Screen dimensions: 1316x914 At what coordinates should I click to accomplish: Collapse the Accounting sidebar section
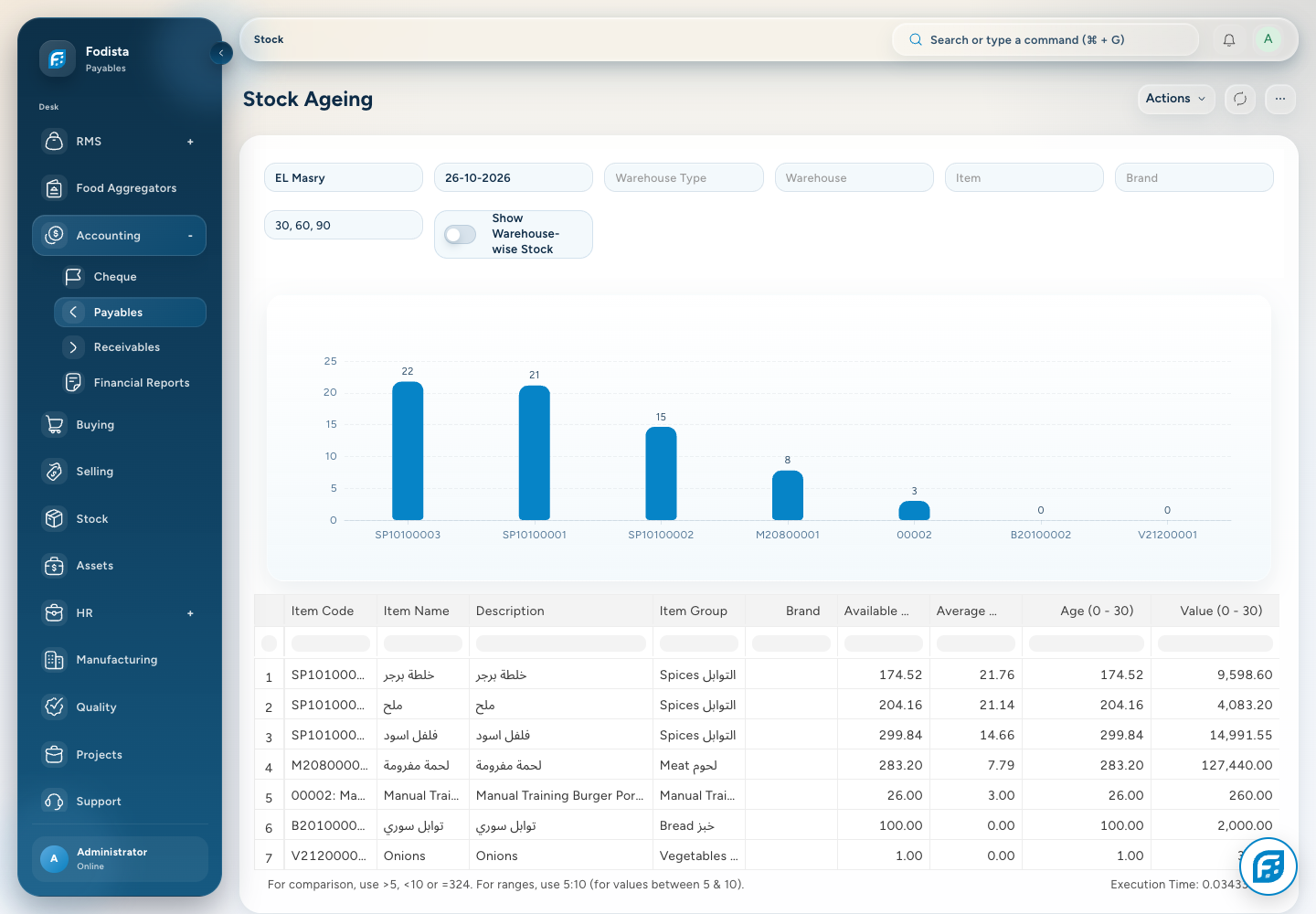tap(190, 236)
